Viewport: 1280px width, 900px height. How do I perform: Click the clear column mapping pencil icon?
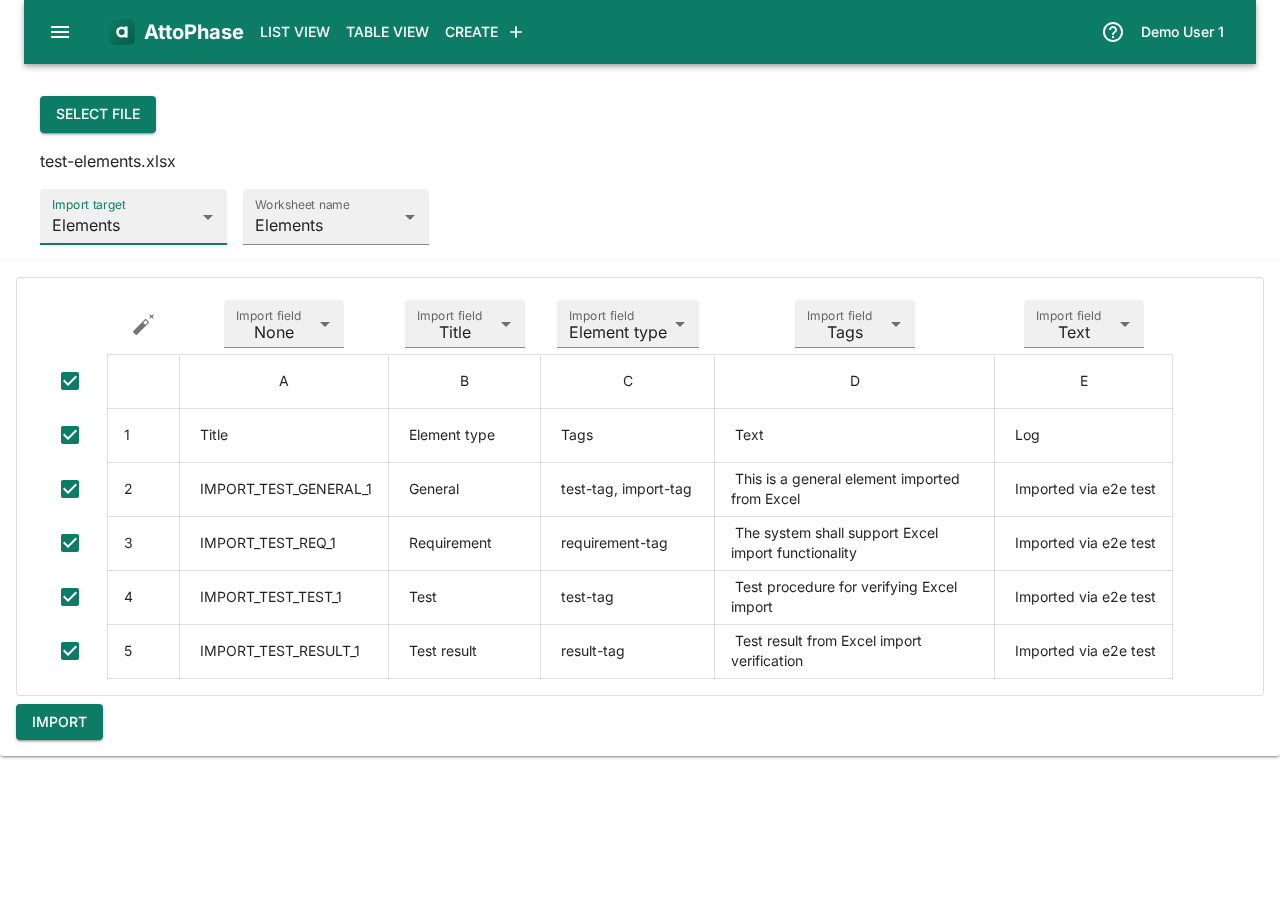point(143,323)
